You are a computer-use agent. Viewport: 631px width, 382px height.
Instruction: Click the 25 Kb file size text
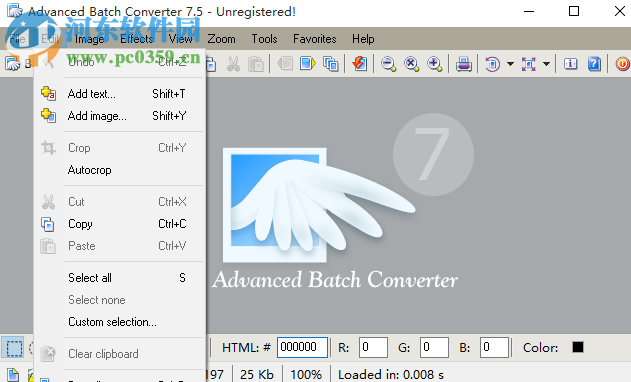257,375
